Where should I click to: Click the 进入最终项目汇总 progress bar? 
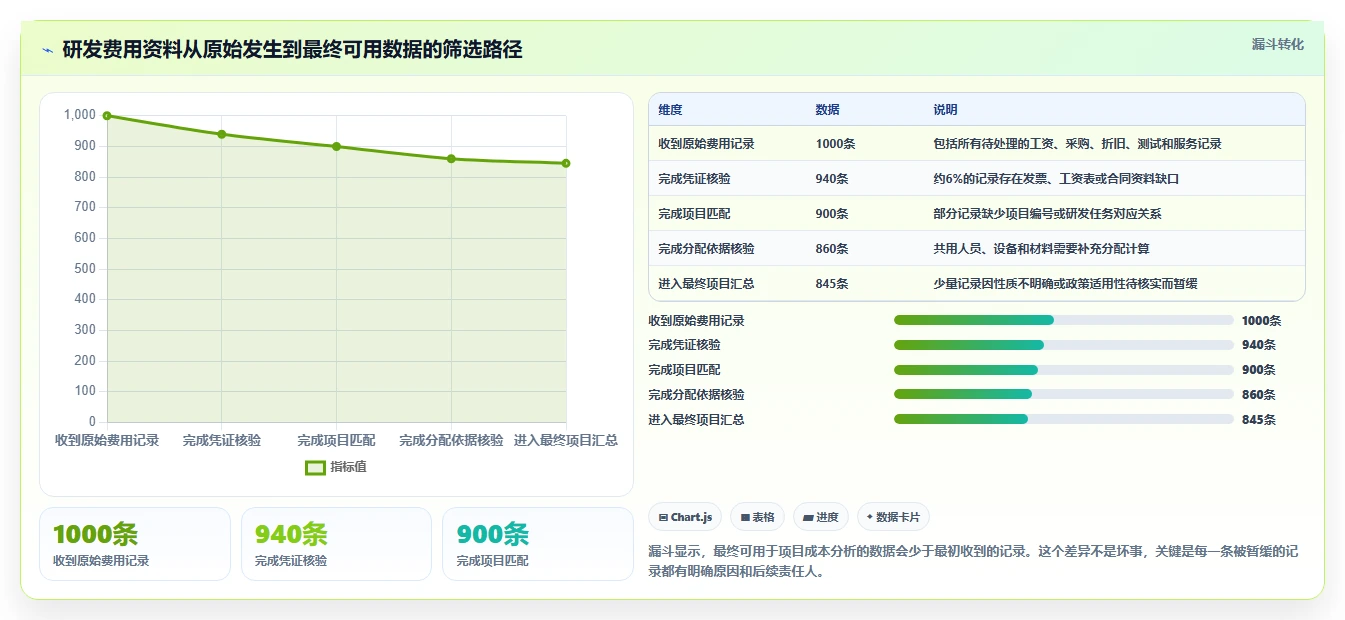coord(1064,419)
